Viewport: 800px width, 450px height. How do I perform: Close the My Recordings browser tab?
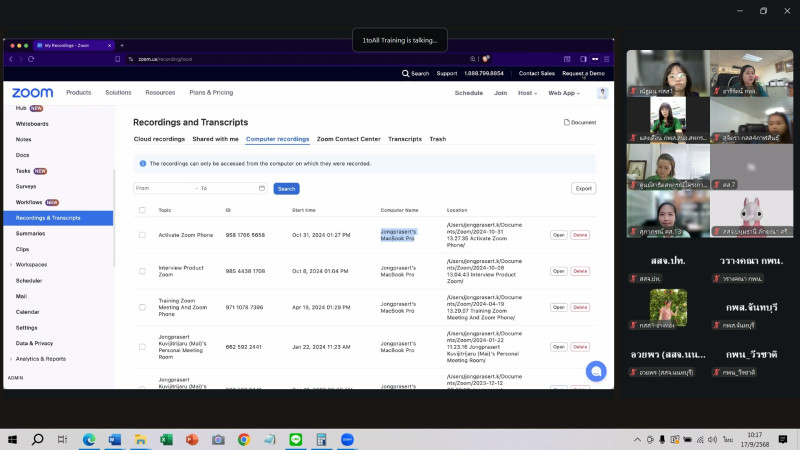coord(109,45)
